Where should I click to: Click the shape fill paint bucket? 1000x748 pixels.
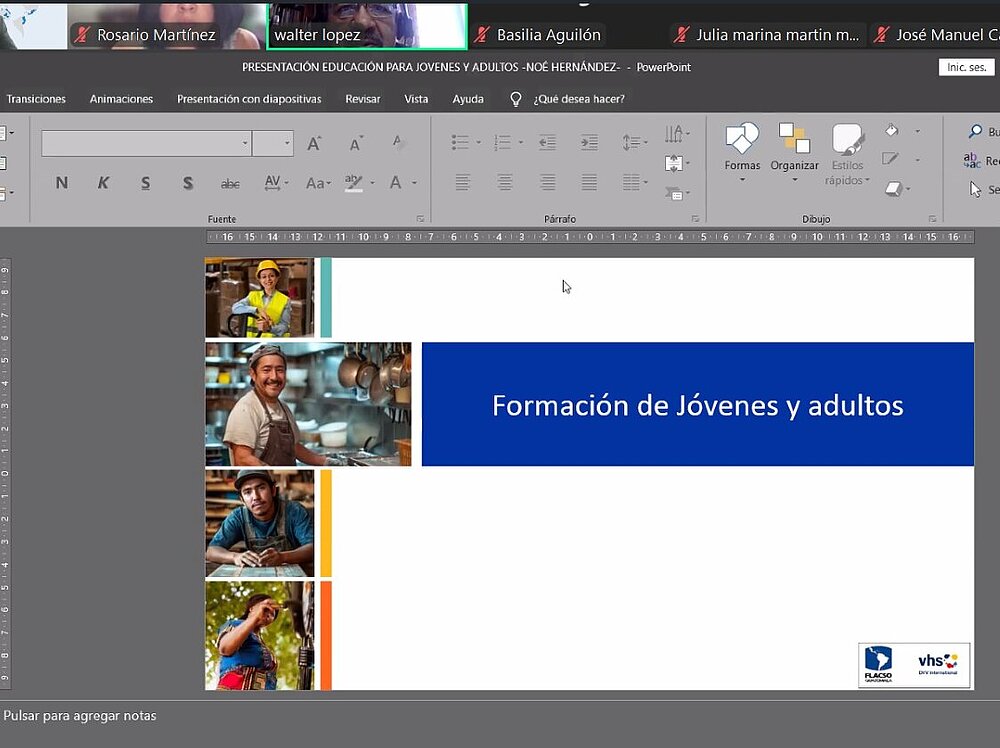pyautogui.click(x=892, y=131)
